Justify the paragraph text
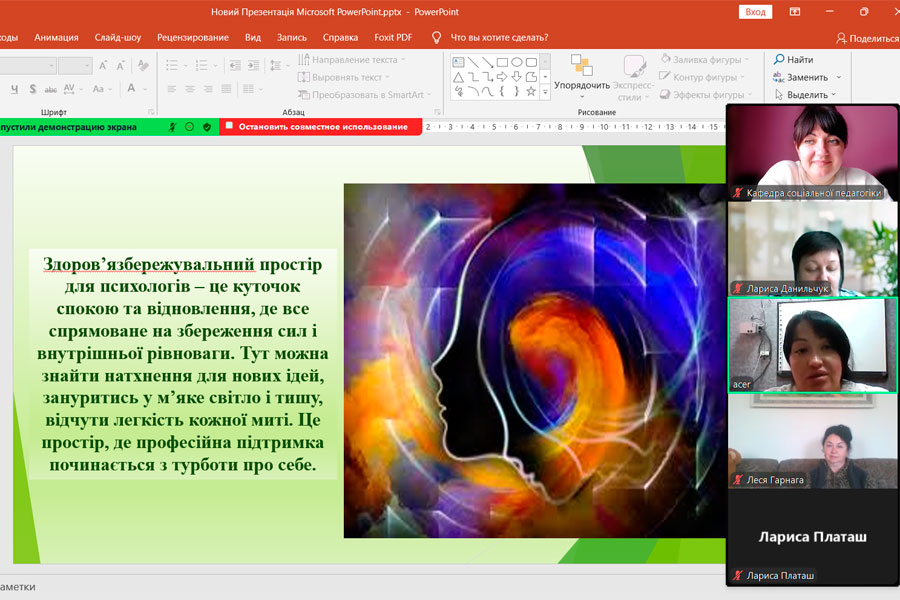 pos(227,89)
